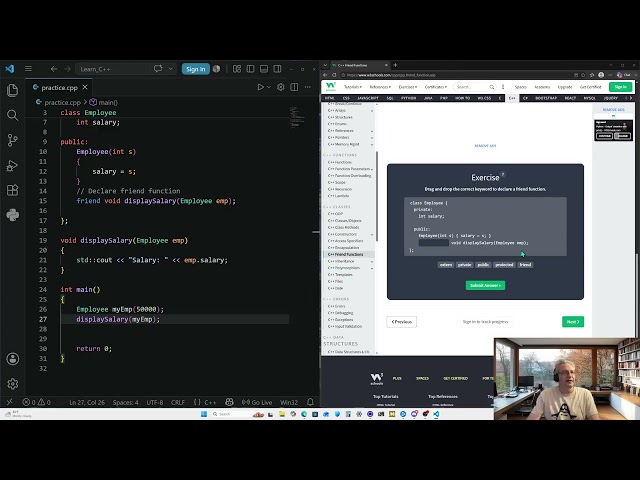This screenshot has height=480, width=640.
Task: Open the Certificates dropdown on W3Schools
Action: click(x=436, y=87)
